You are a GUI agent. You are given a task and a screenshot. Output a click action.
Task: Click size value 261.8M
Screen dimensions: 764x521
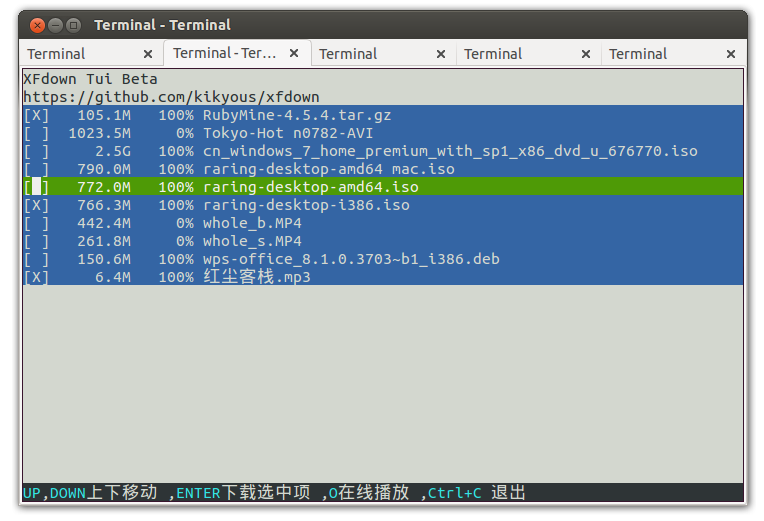pos(104,241)
